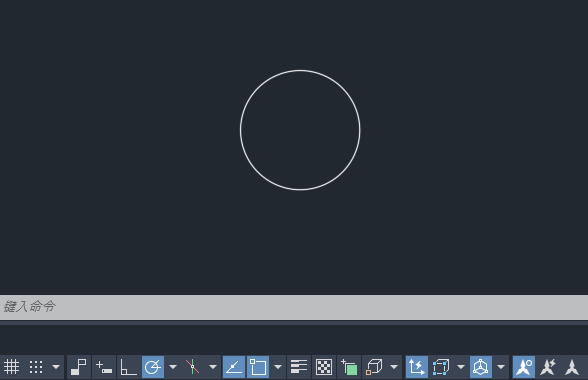Screen dimensions: 588x380
Task: Toggle 2D Object Snap
Action: coord(258,367)
